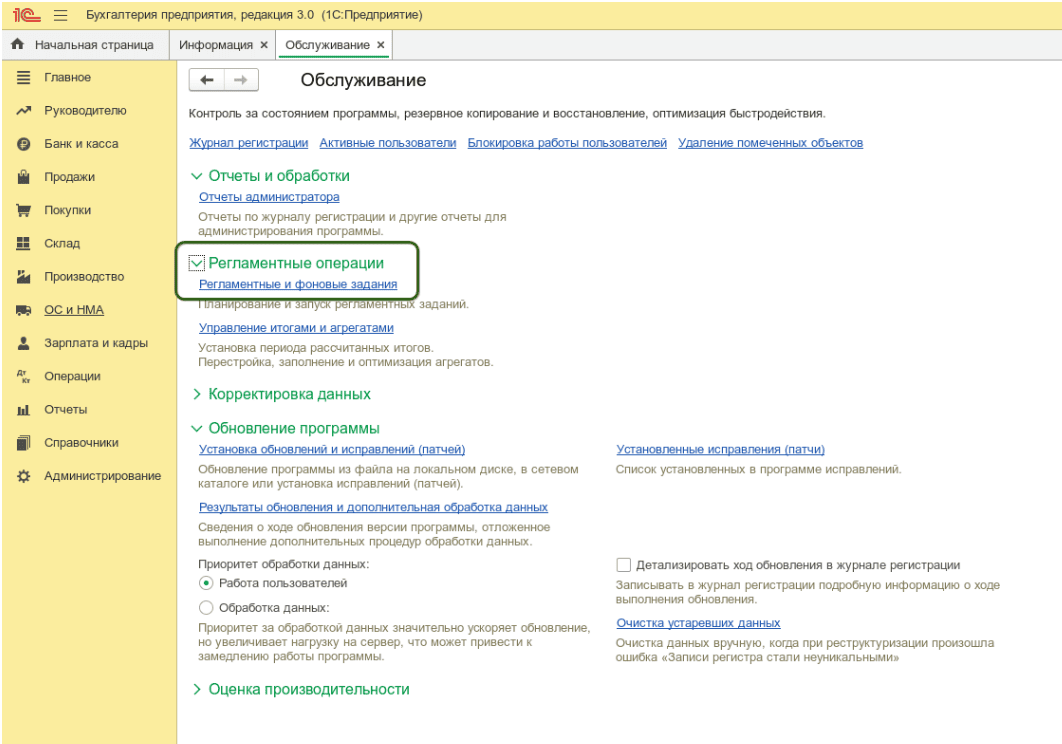Open the ОС и НМА section
The width and height of the screenshot is (1062, 744).
point(74,310)
